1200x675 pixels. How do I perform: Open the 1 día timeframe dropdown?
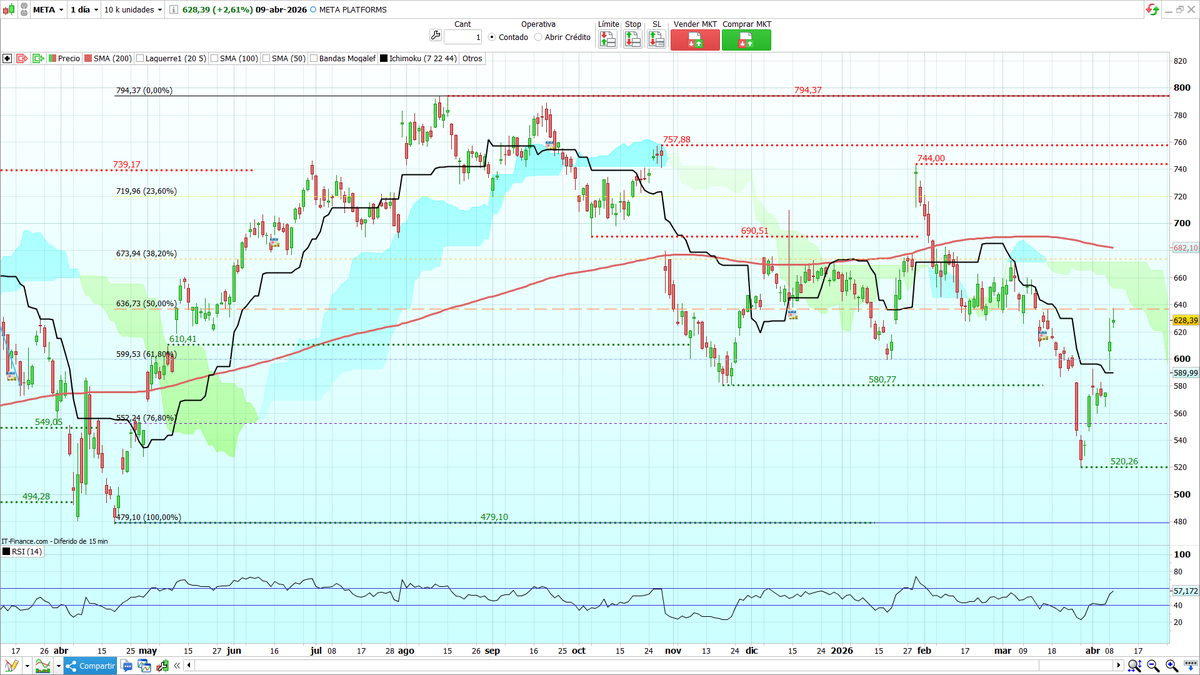[x=83, y=8]
